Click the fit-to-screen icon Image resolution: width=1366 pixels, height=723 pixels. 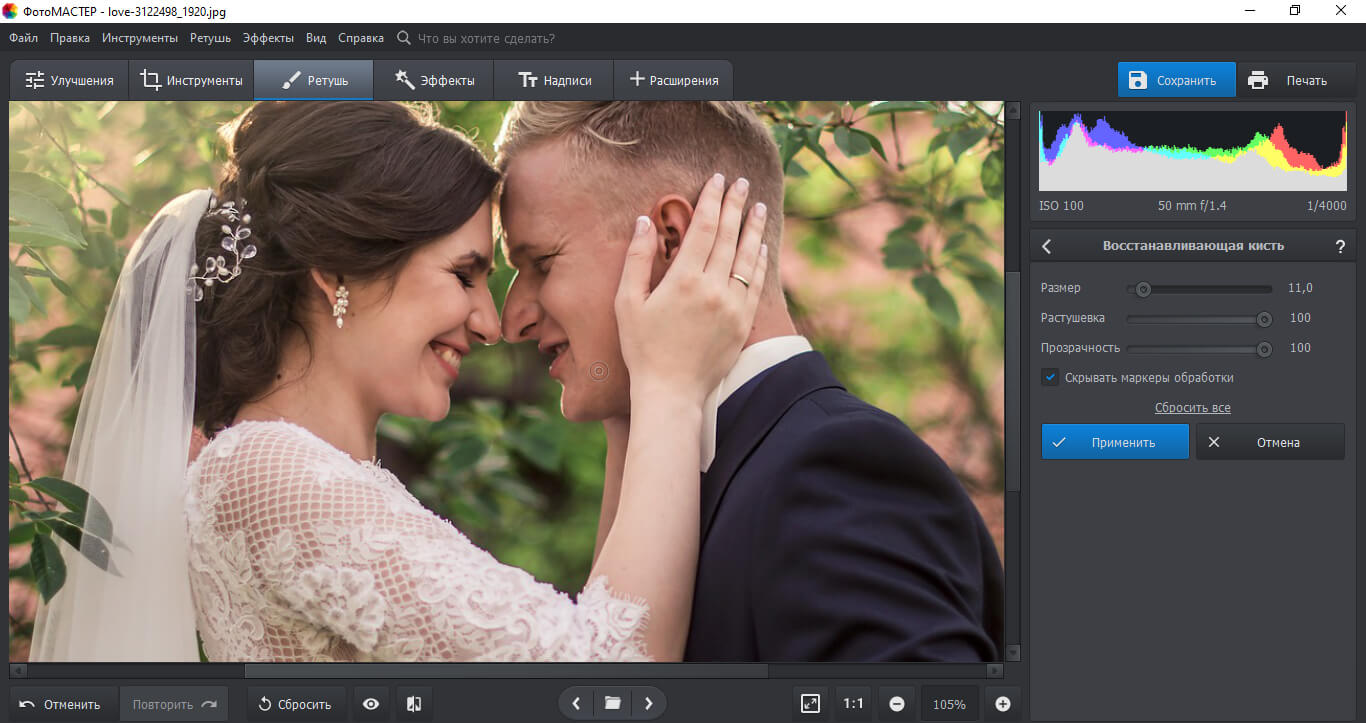(810, 704)
